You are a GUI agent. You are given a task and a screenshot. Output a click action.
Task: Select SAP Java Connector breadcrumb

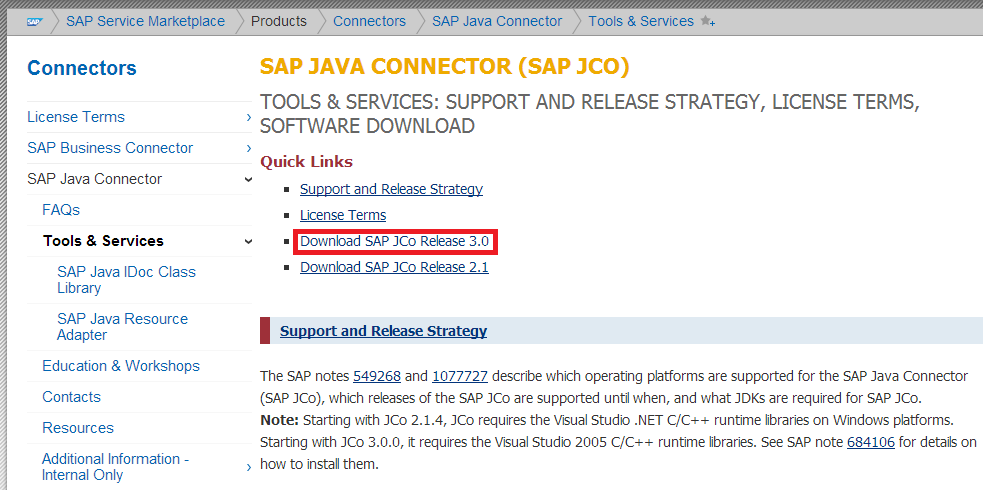click(x=497, y=21)
